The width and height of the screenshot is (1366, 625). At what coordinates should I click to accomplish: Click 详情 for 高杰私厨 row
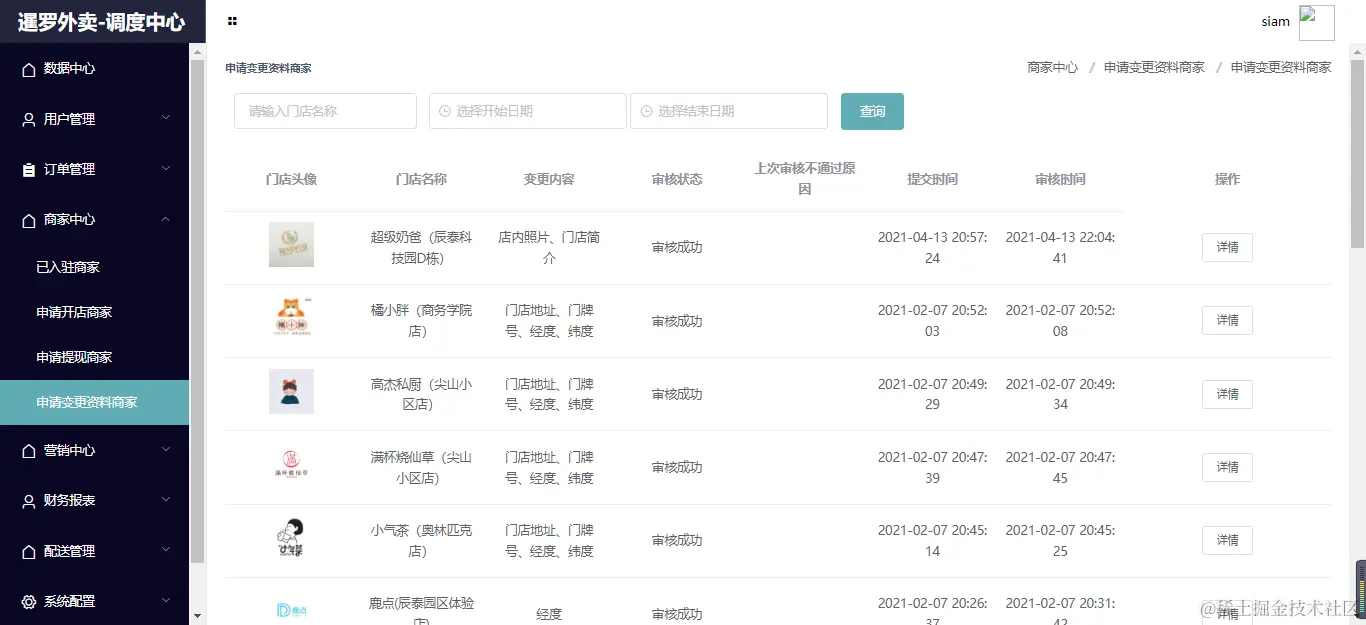coord(1227,394)
